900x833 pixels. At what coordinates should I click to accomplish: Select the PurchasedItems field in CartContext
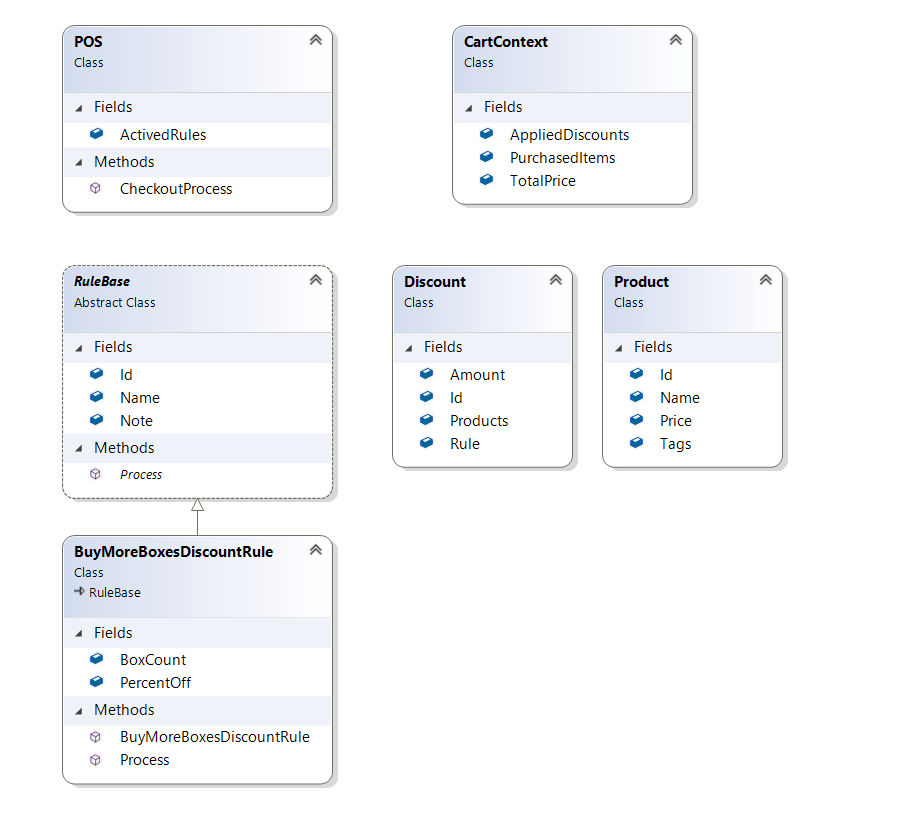click(x=562, y=157)
